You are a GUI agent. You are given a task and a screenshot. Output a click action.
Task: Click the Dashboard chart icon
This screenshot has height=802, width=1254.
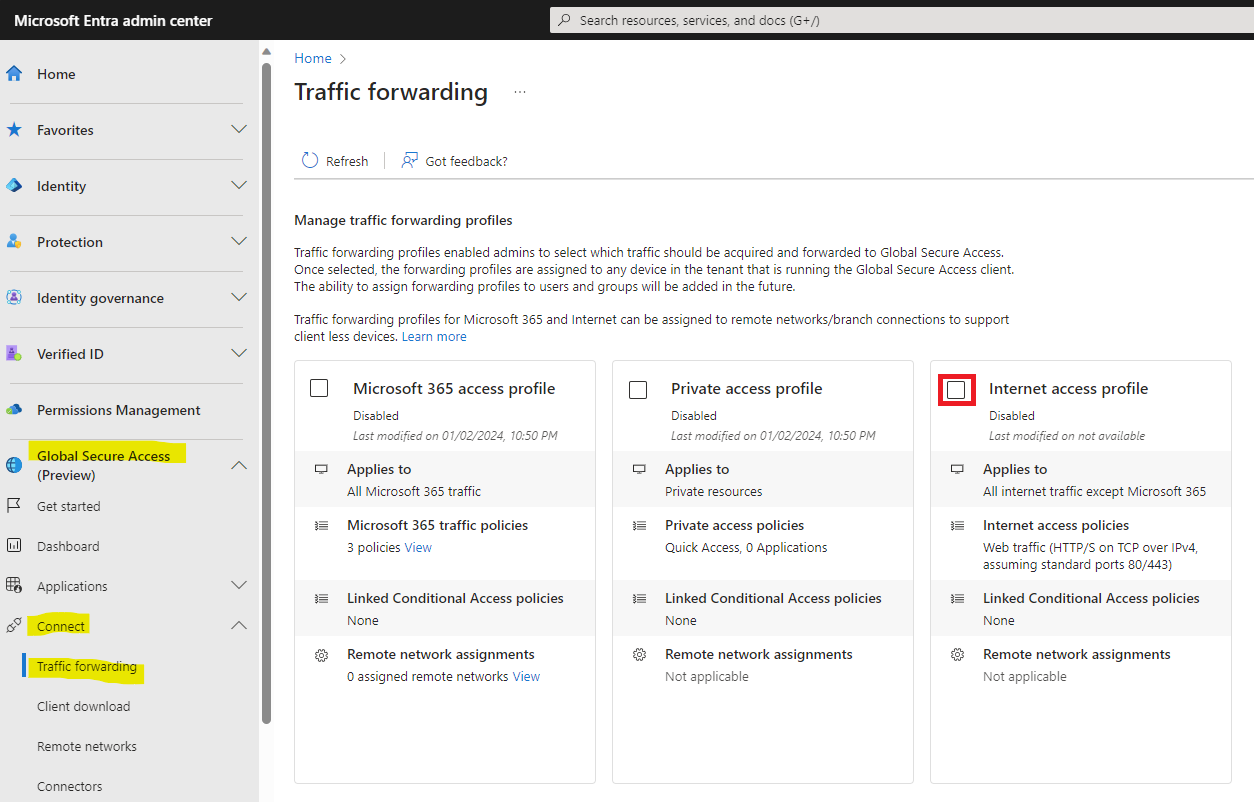pyautogui.click(x=14, y=546)
